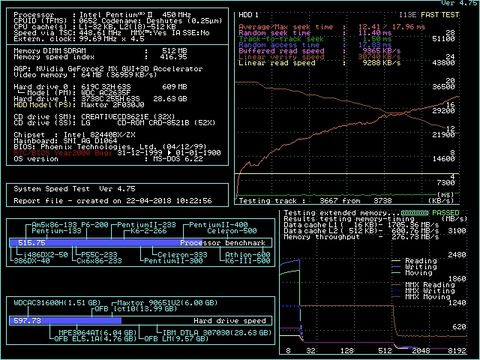
Task: Select the 'Linear verify speed' result line
Action: [319, 57]
